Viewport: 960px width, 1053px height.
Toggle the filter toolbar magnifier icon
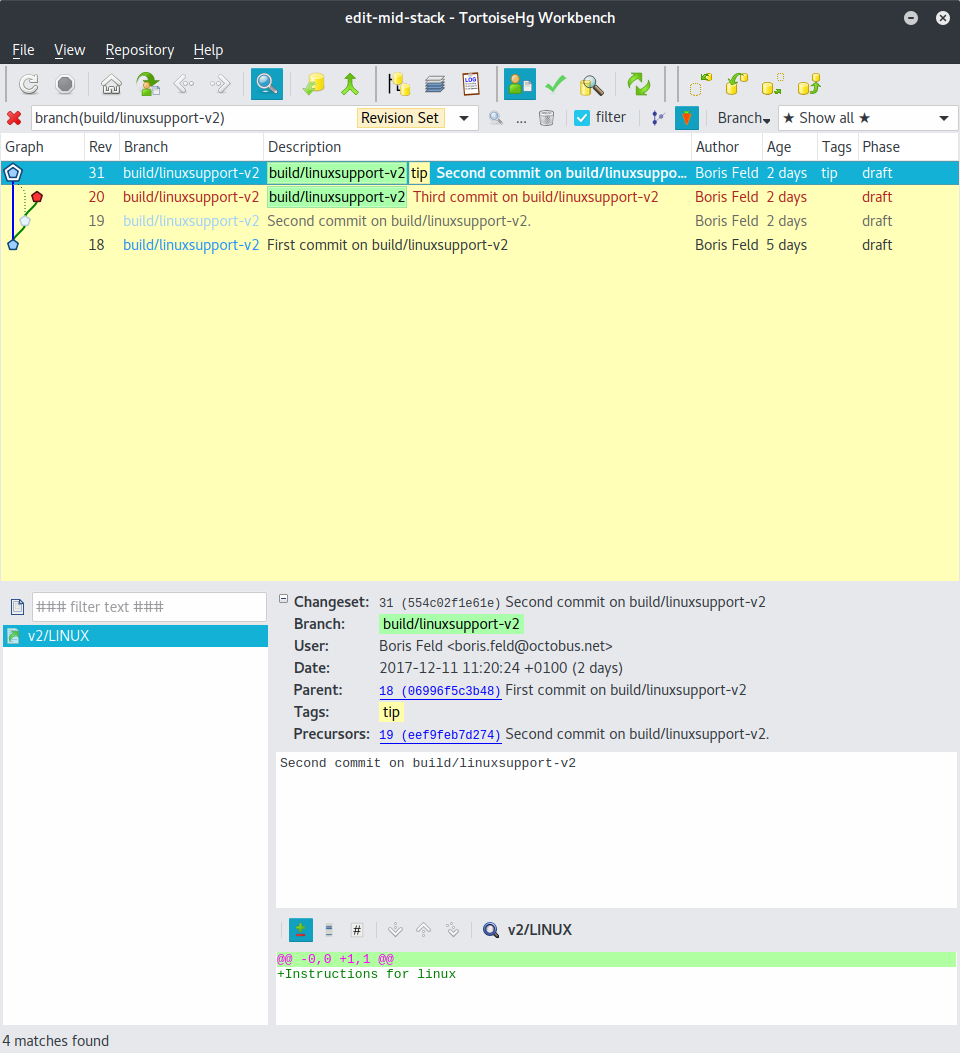[267, 85]
